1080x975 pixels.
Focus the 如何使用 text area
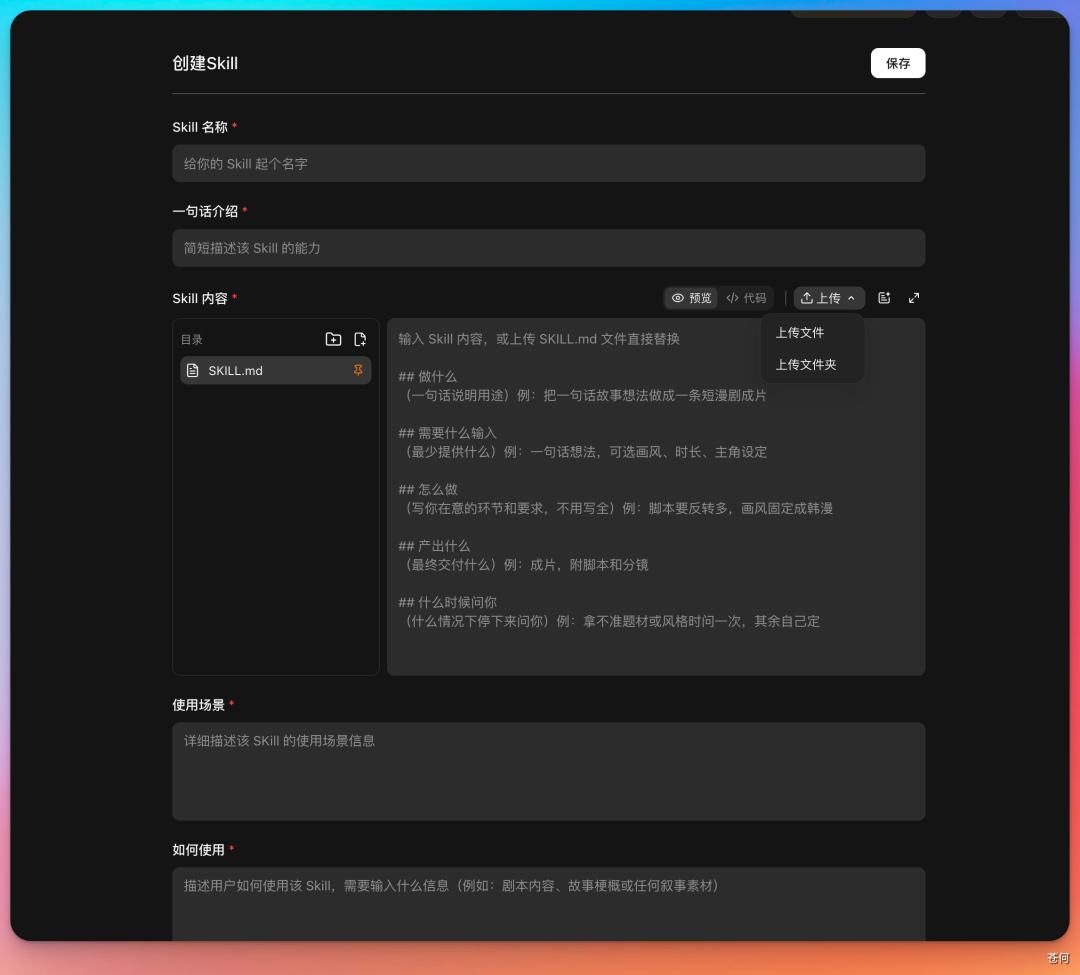(x=548, y=903)
